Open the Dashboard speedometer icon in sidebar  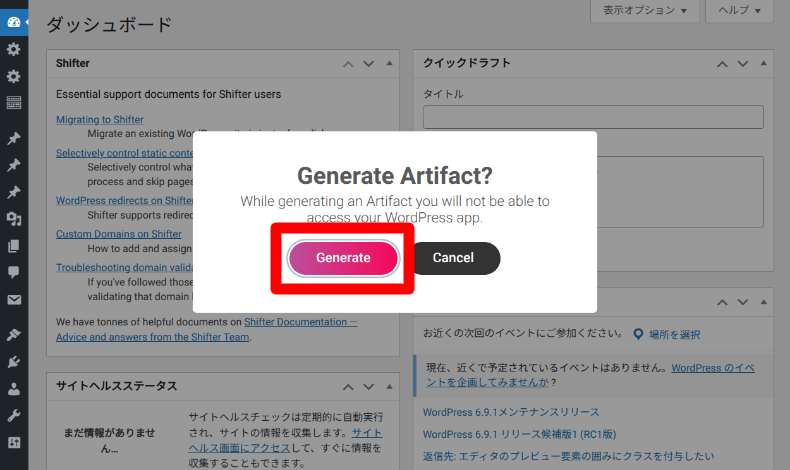(14, 22)
